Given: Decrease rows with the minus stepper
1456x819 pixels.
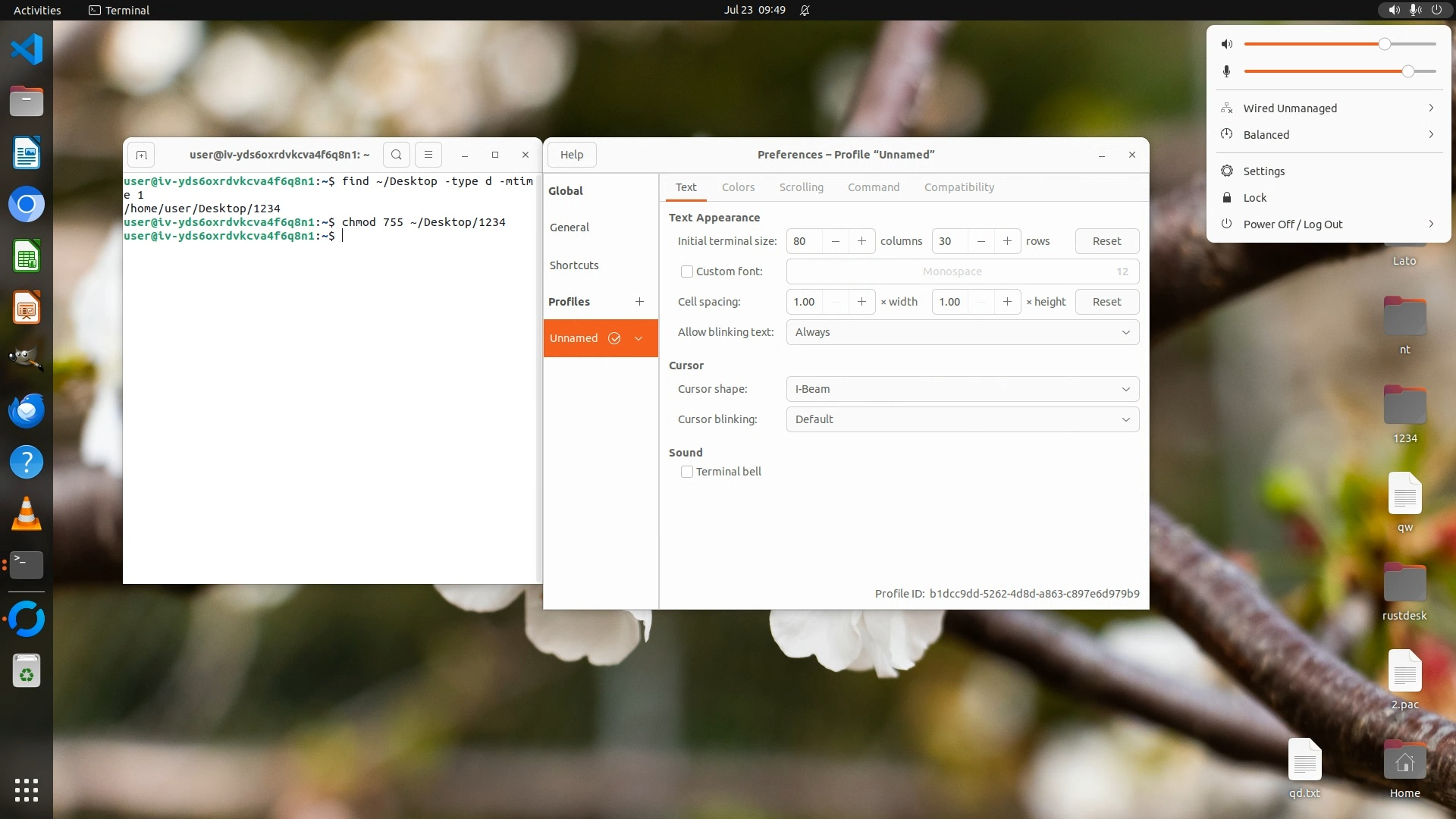Looking at the screenshot, I should pos(981,241).
